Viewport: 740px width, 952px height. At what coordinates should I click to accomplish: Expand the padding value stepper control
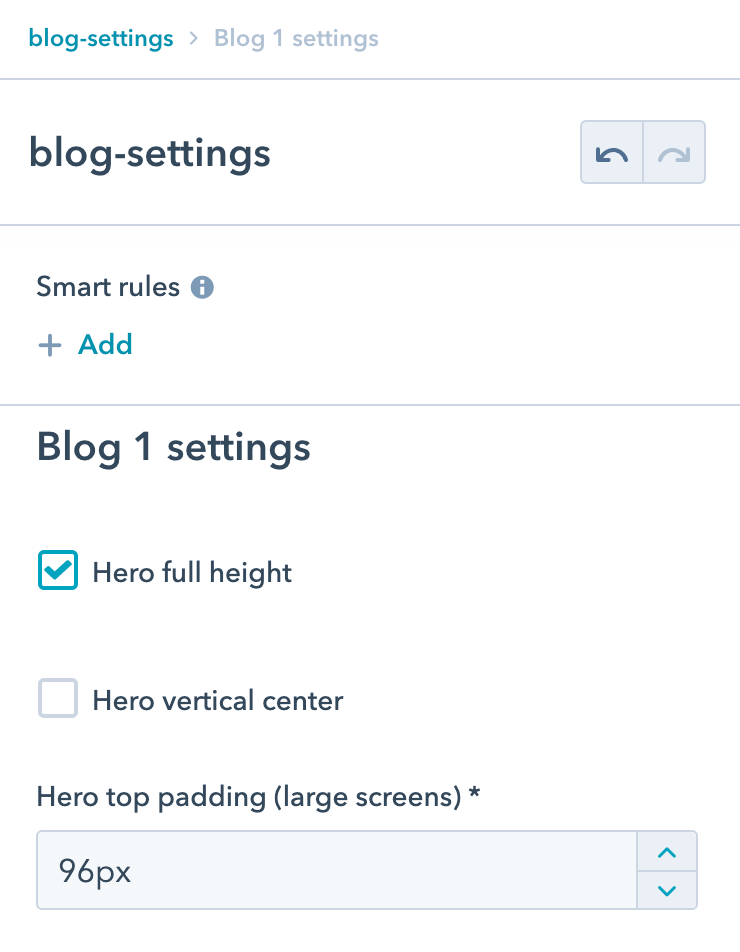pyautogui.click(x=667, y=870)
